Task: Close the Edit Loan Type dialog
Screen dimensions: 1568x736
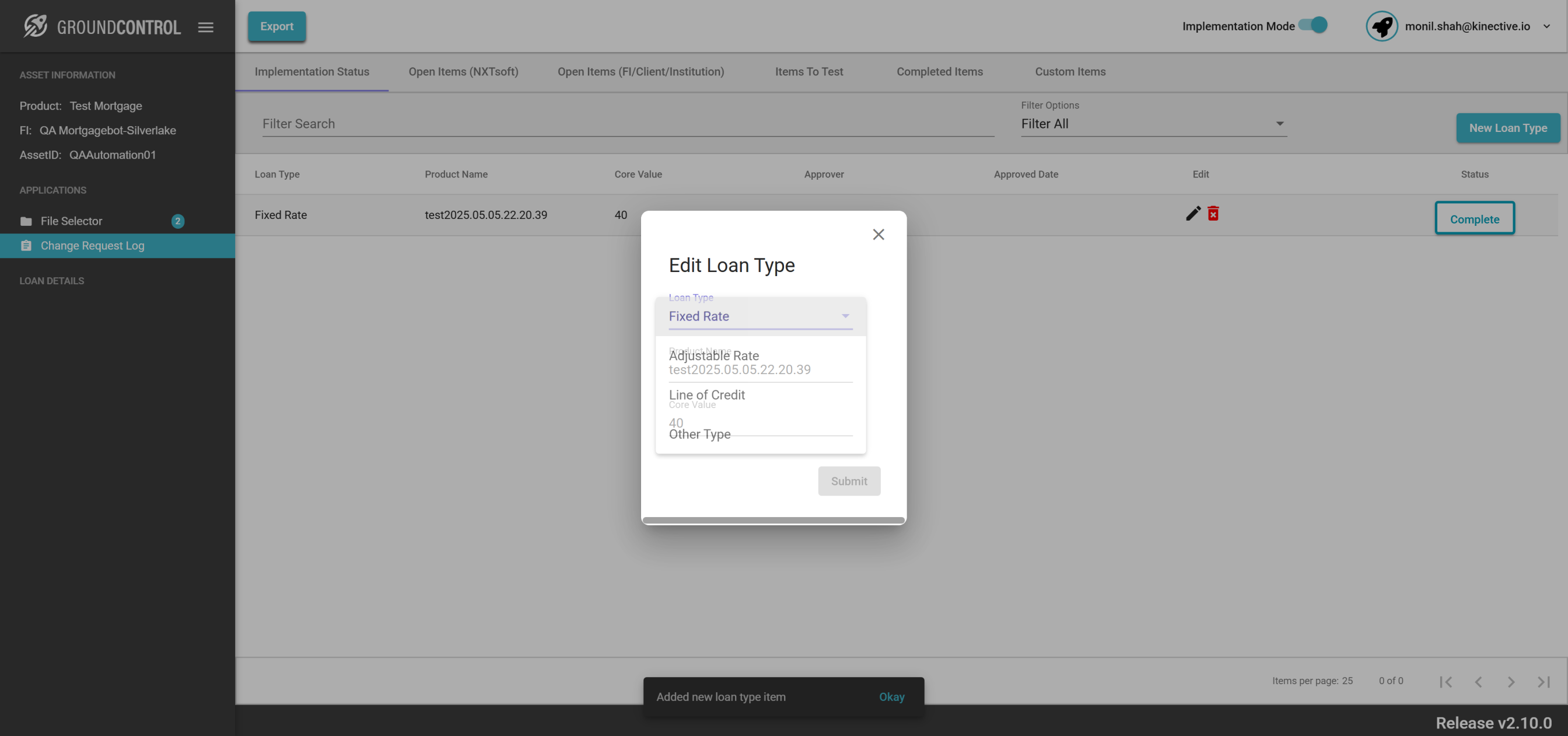Action: coord(878,235)
